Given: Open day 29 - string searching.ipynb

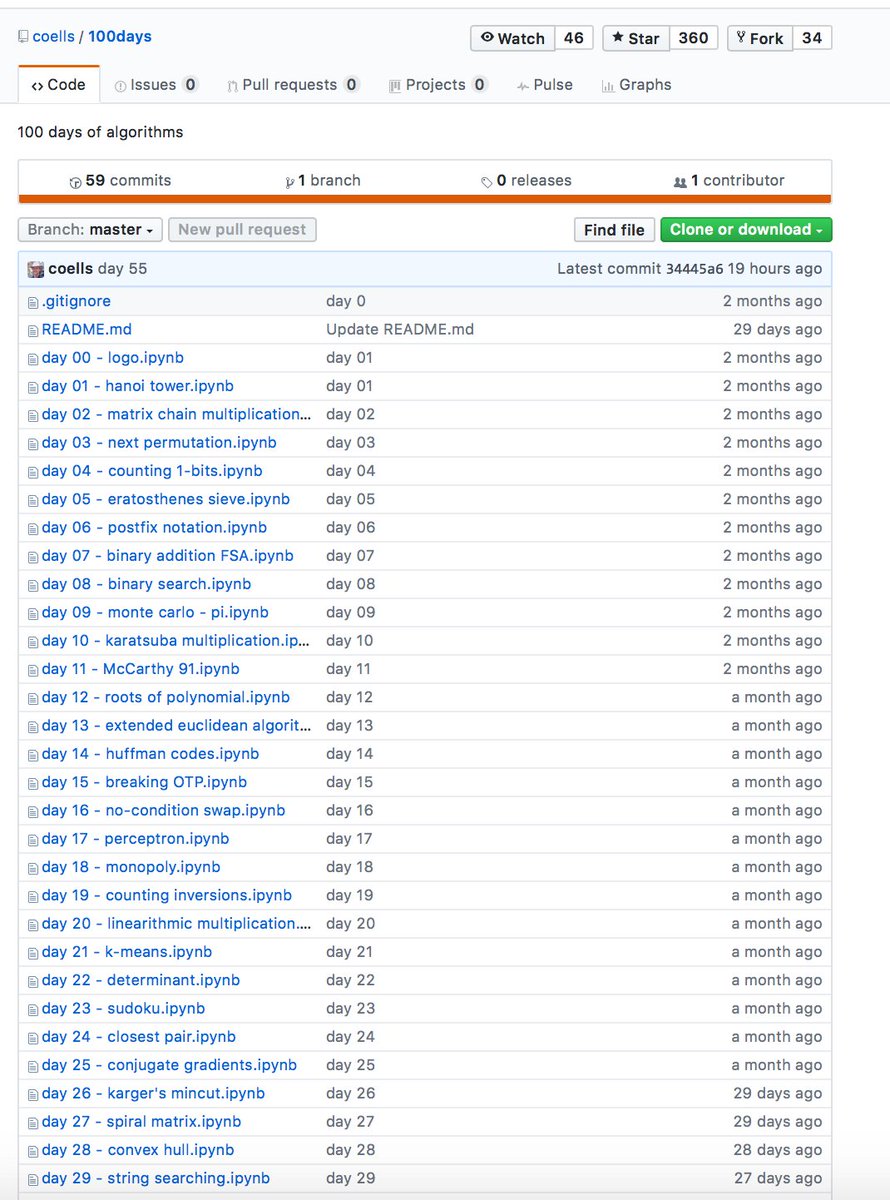Looking at the screenshot, I should click(x=156, y=1178).
